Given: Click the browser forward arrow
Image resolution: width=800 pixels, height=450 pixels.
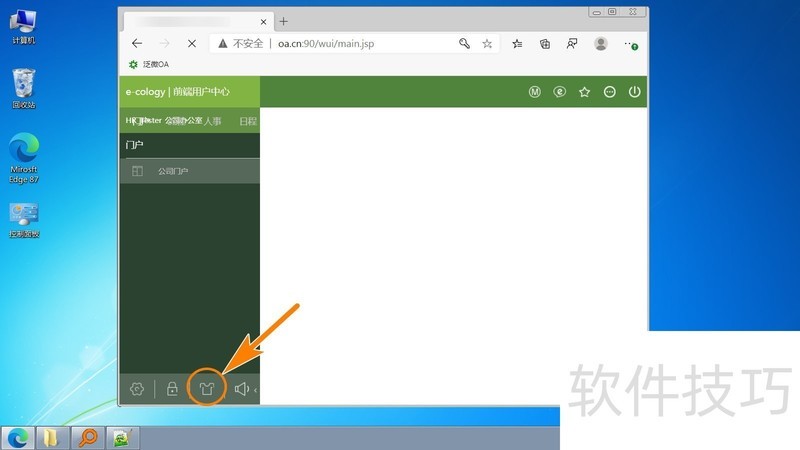Looking at the screenshot, I should 164,43.
